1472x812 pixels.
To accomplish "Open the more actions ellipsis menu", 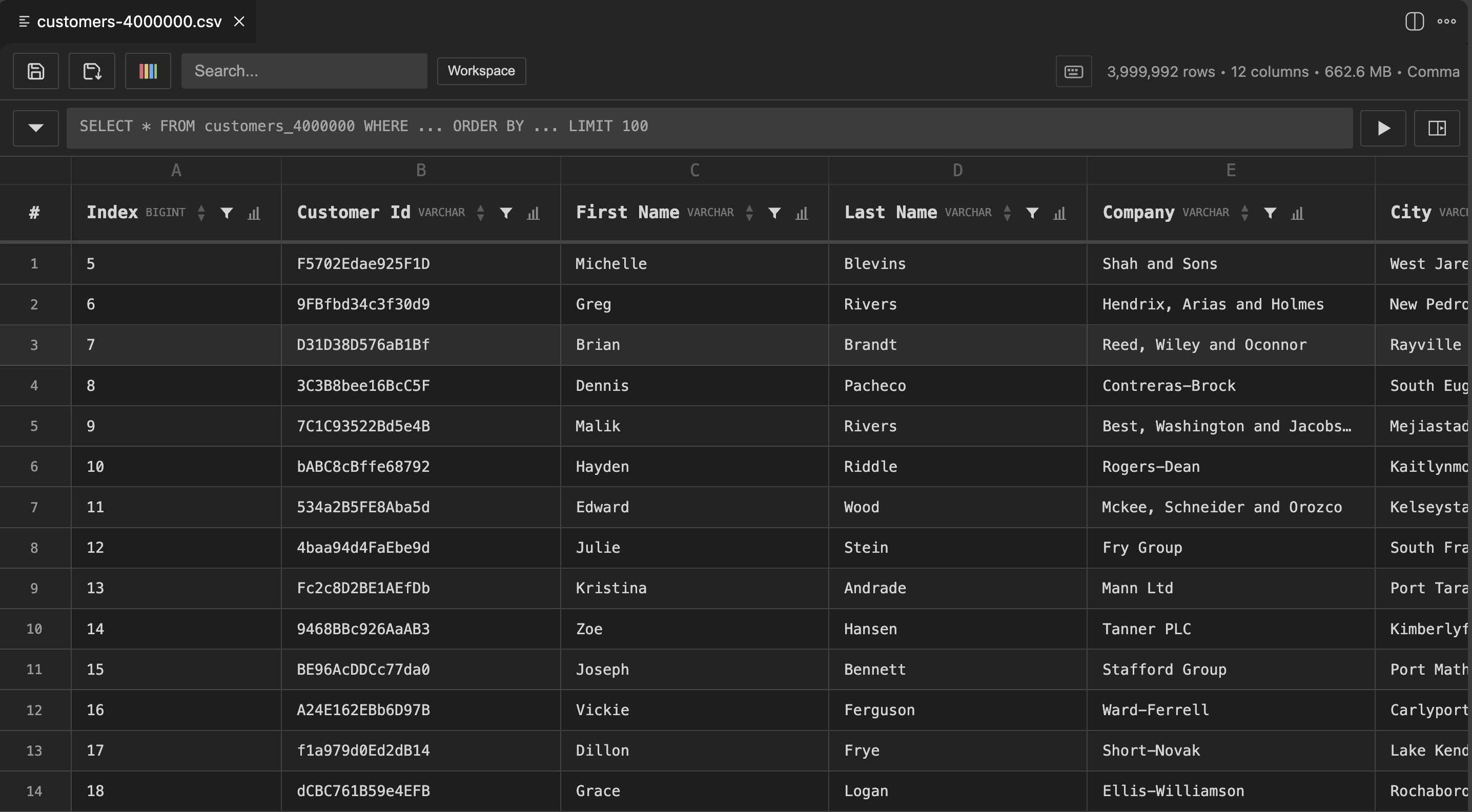I will (1446, 21).
